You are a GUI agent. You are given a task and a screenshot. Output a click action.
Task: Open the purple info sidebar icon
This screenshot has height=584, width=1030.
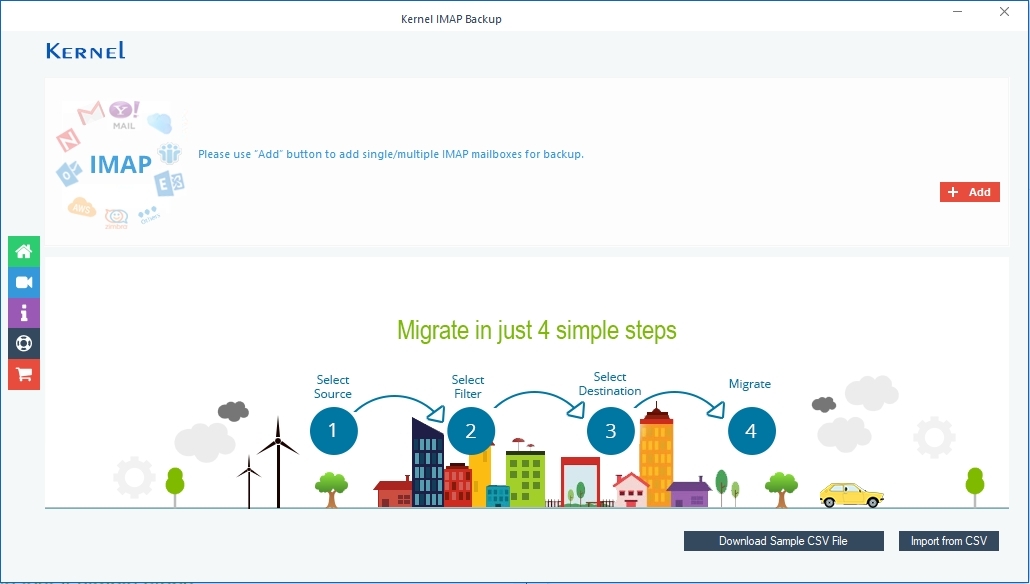24,313
